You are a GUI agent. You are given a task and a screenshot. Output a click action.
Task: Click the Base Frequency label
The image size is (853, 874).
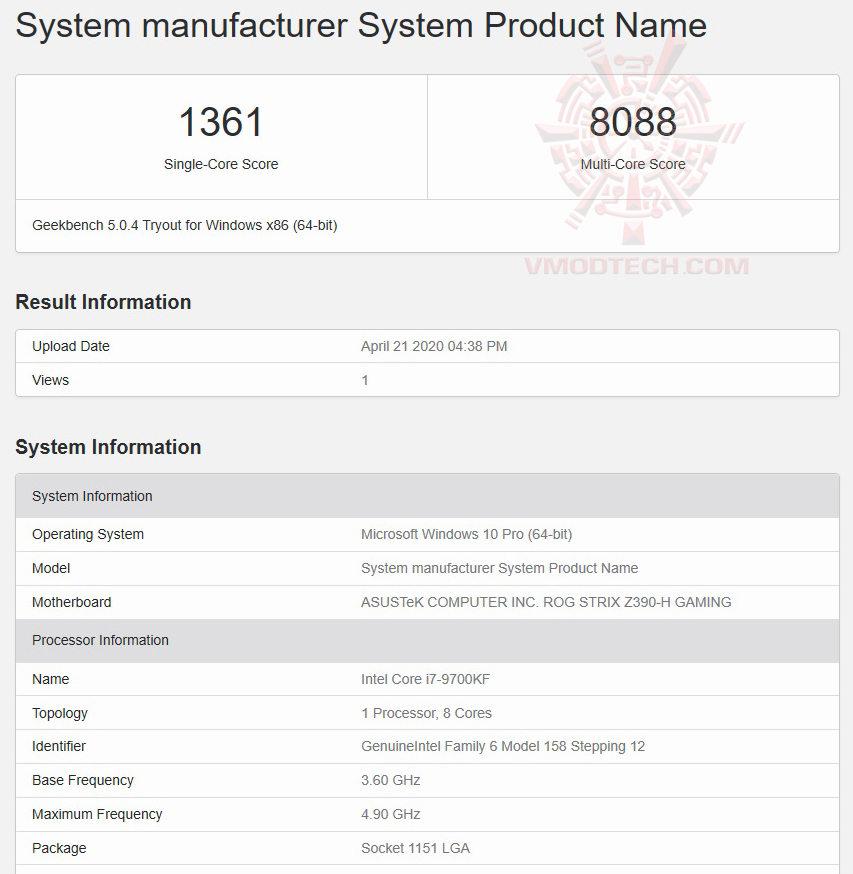click(x=83, y=780)
